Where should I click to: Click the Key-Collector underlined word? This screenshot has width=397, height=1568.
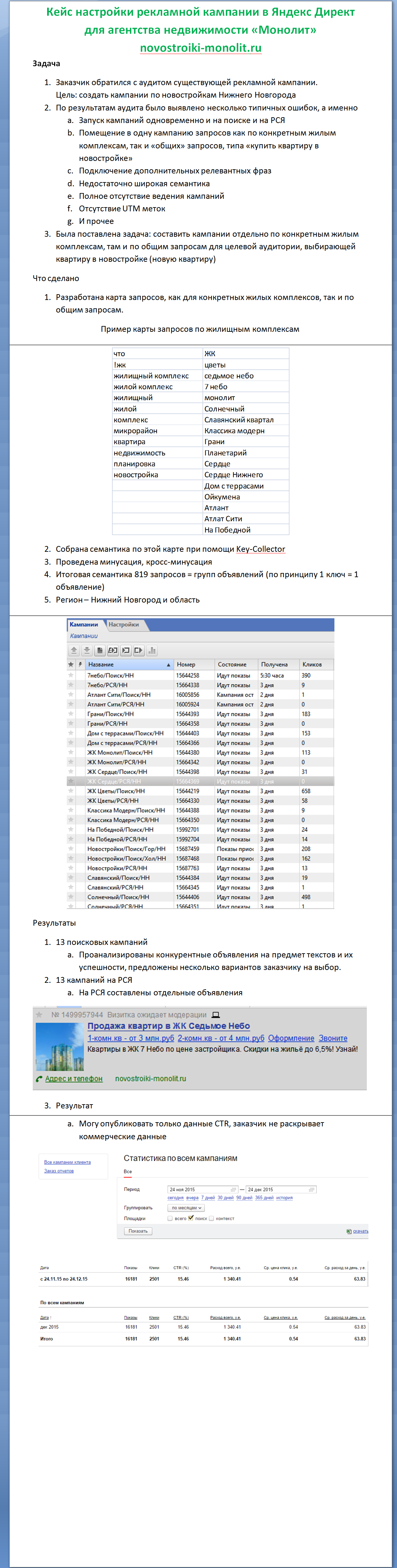260,549
